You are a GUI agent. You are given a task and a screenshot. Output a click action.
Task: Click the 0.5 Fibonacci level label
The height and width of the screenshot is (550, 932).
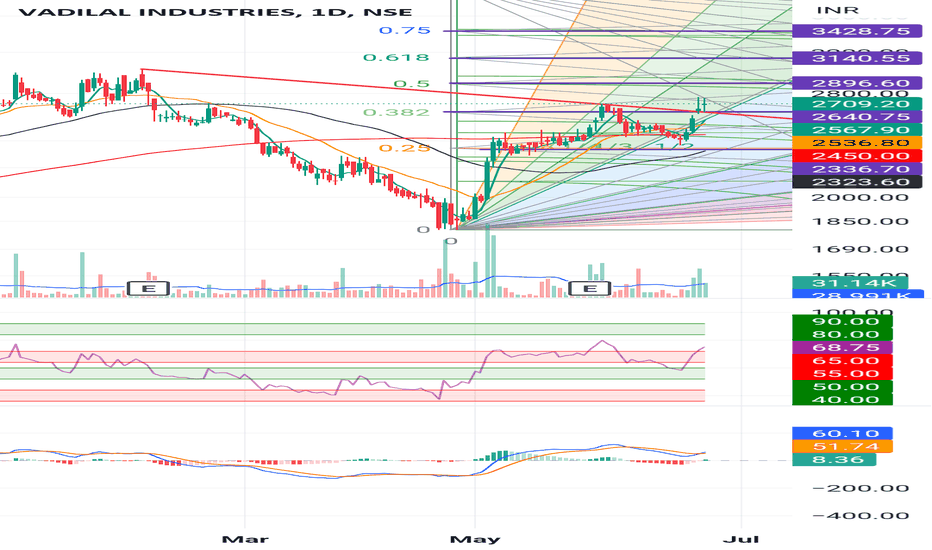pos(412,84)
